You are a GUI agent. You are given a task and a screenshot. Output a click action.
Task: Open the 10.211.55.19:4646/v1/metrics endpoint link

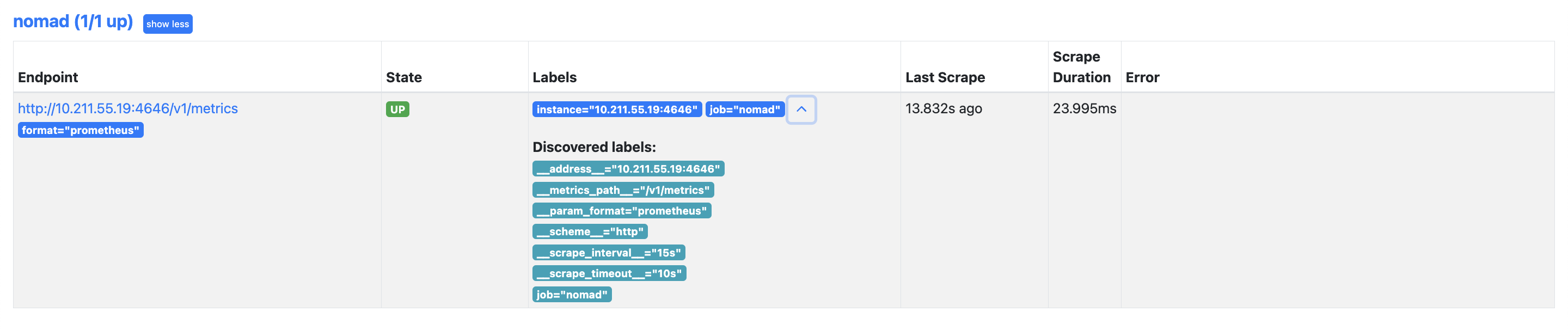pyautogui.click(x=128, y=108)
